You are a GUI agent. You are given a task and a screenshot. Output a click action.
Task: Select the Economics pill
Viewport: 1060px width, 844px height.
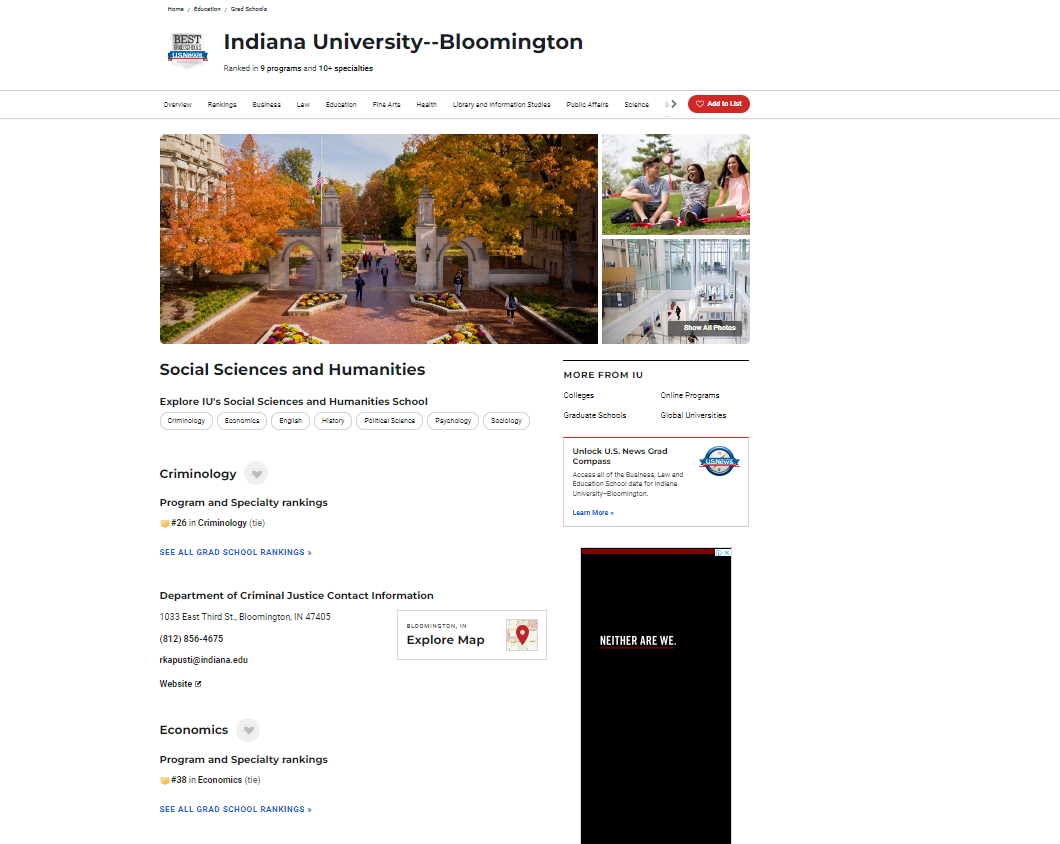(242, 421)
